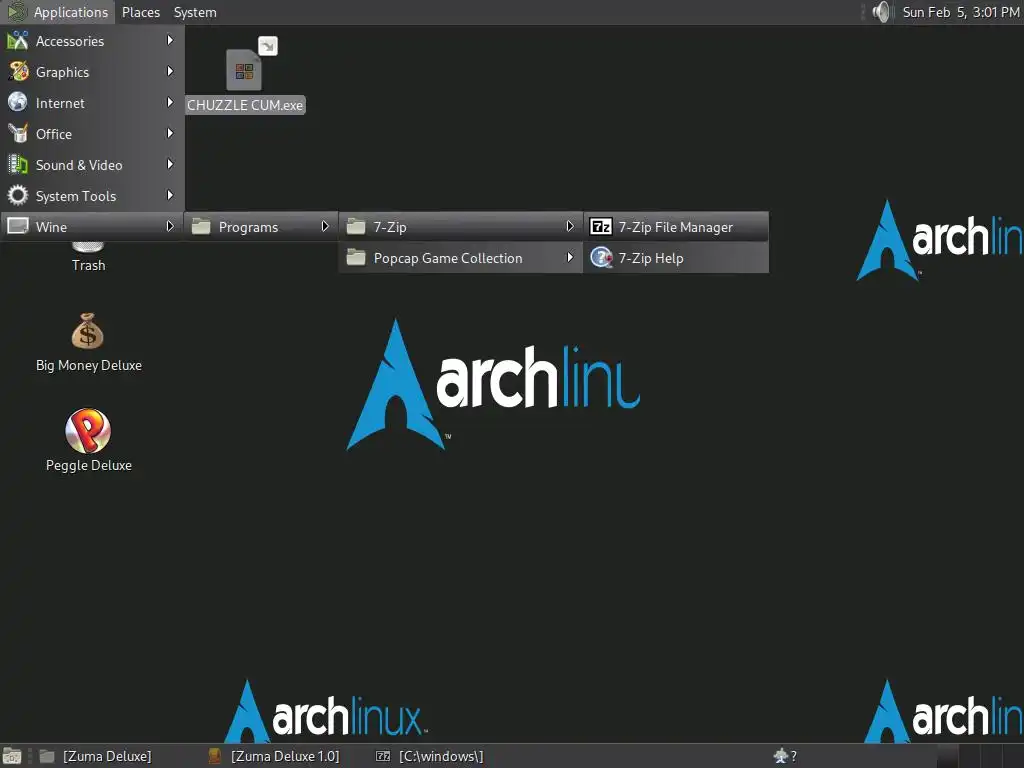This screenshot has height=768, width=1024.
Task: Click the show desktop button in taskbar
Action: click(x=12, y=756)
